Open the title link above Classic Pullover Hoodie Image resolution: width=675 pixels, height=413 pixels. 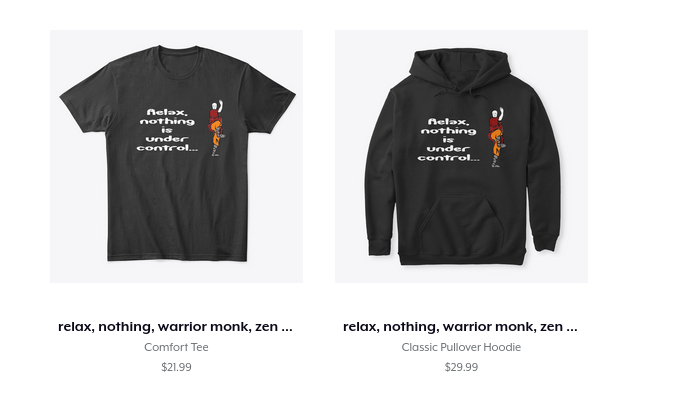click(x=460, y=327)
